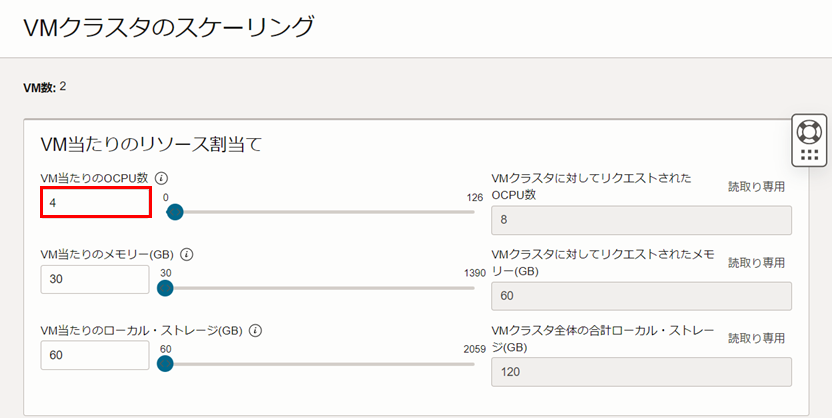
Task: Click the VMクラスタのスケーリング title
Action: (168, 28)
